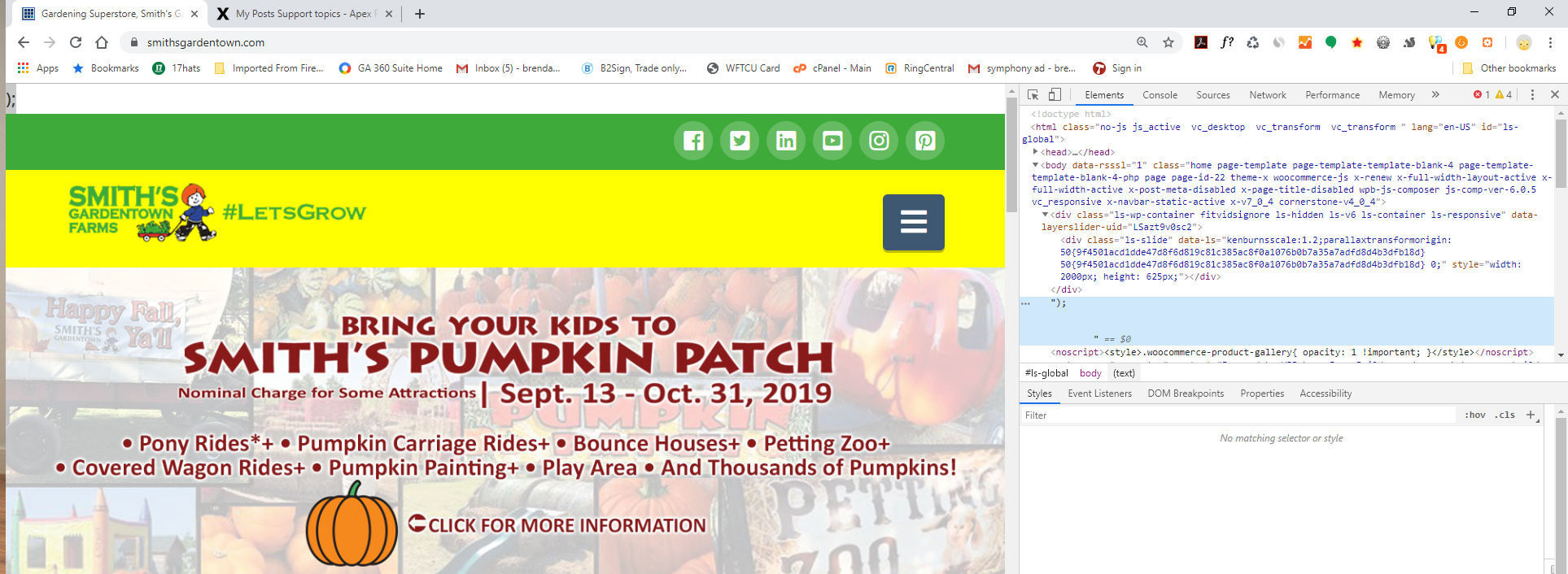Open Smith's Instagram page icon

coord(879,141)
